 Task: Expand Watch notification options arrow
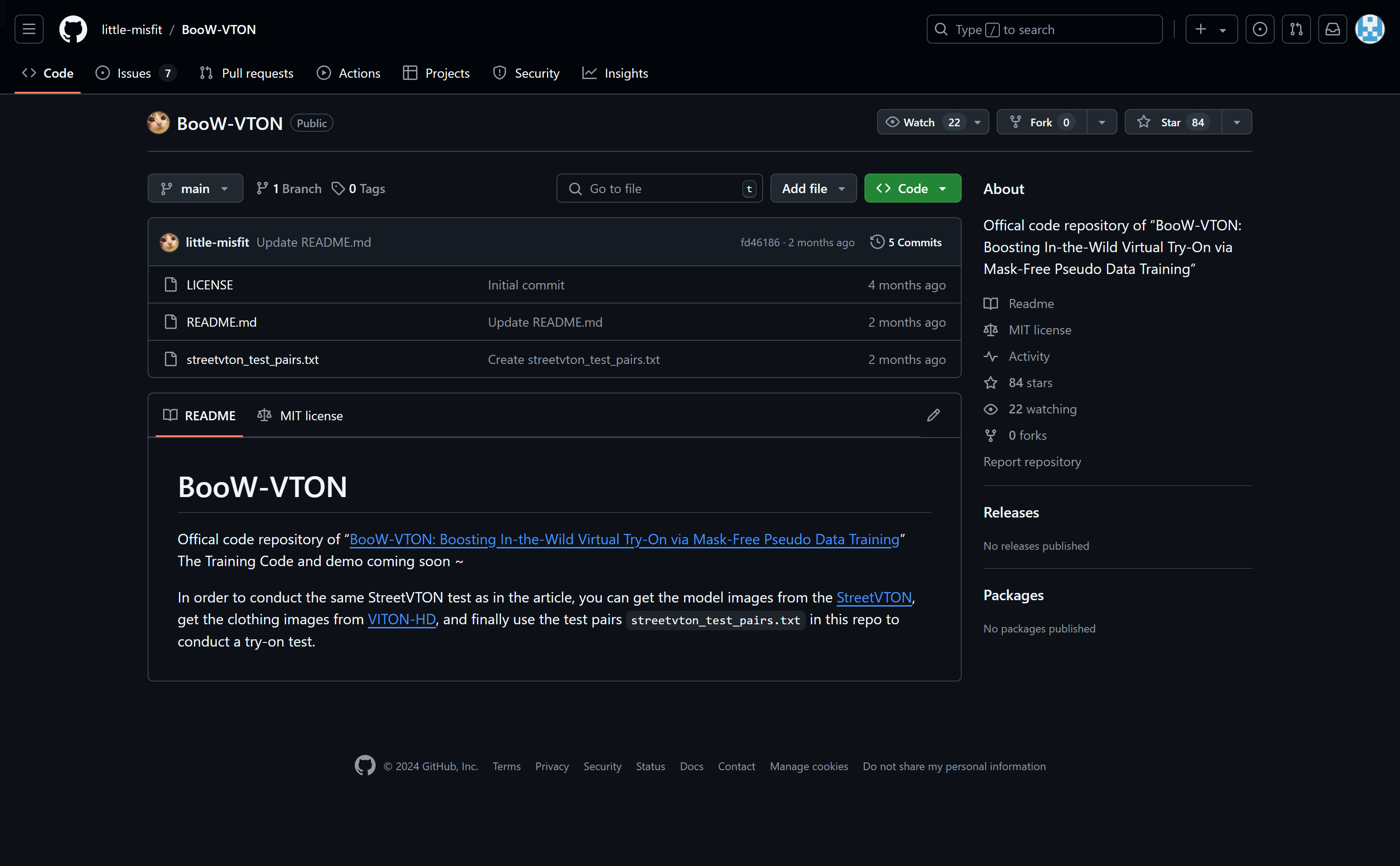point(978,122)
